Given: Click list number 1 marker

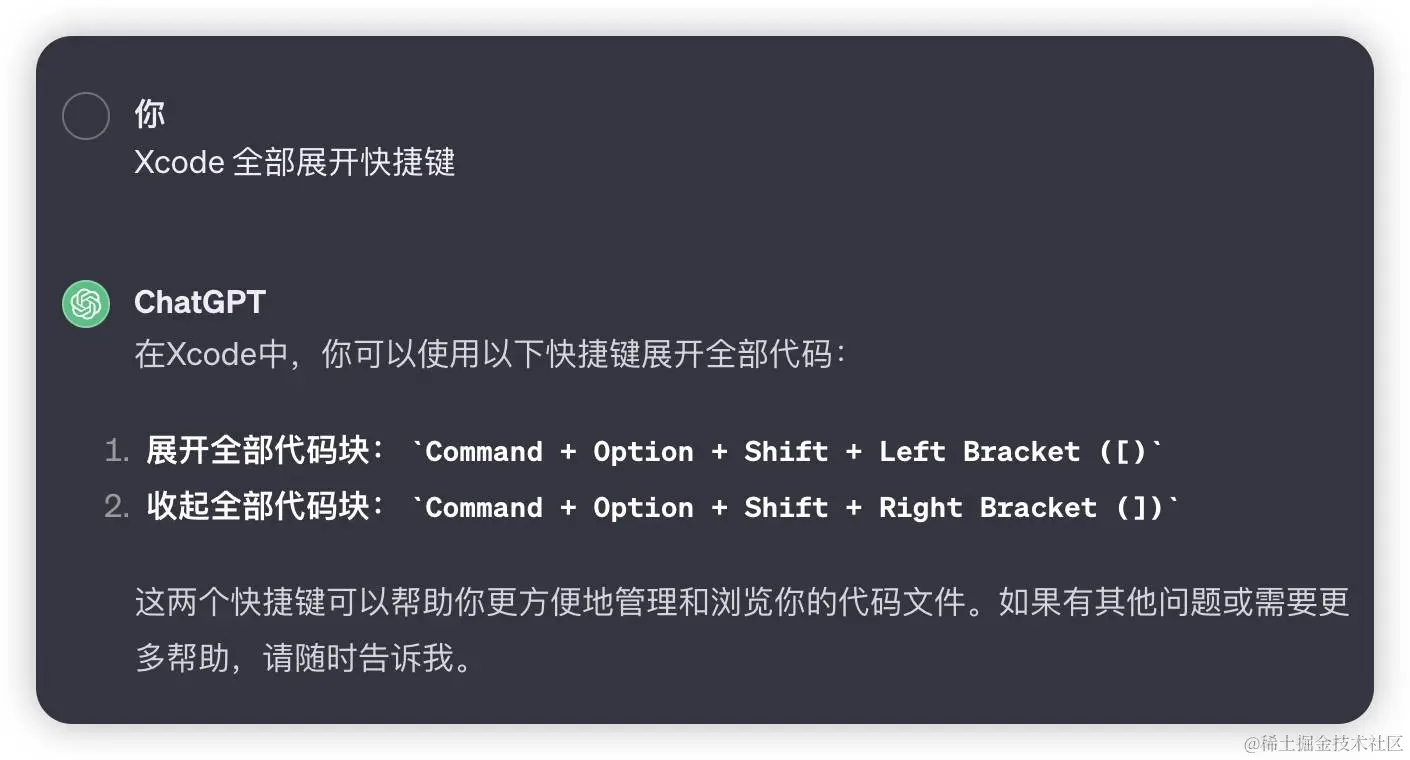Looking at the screenshot, I should 117,452.
